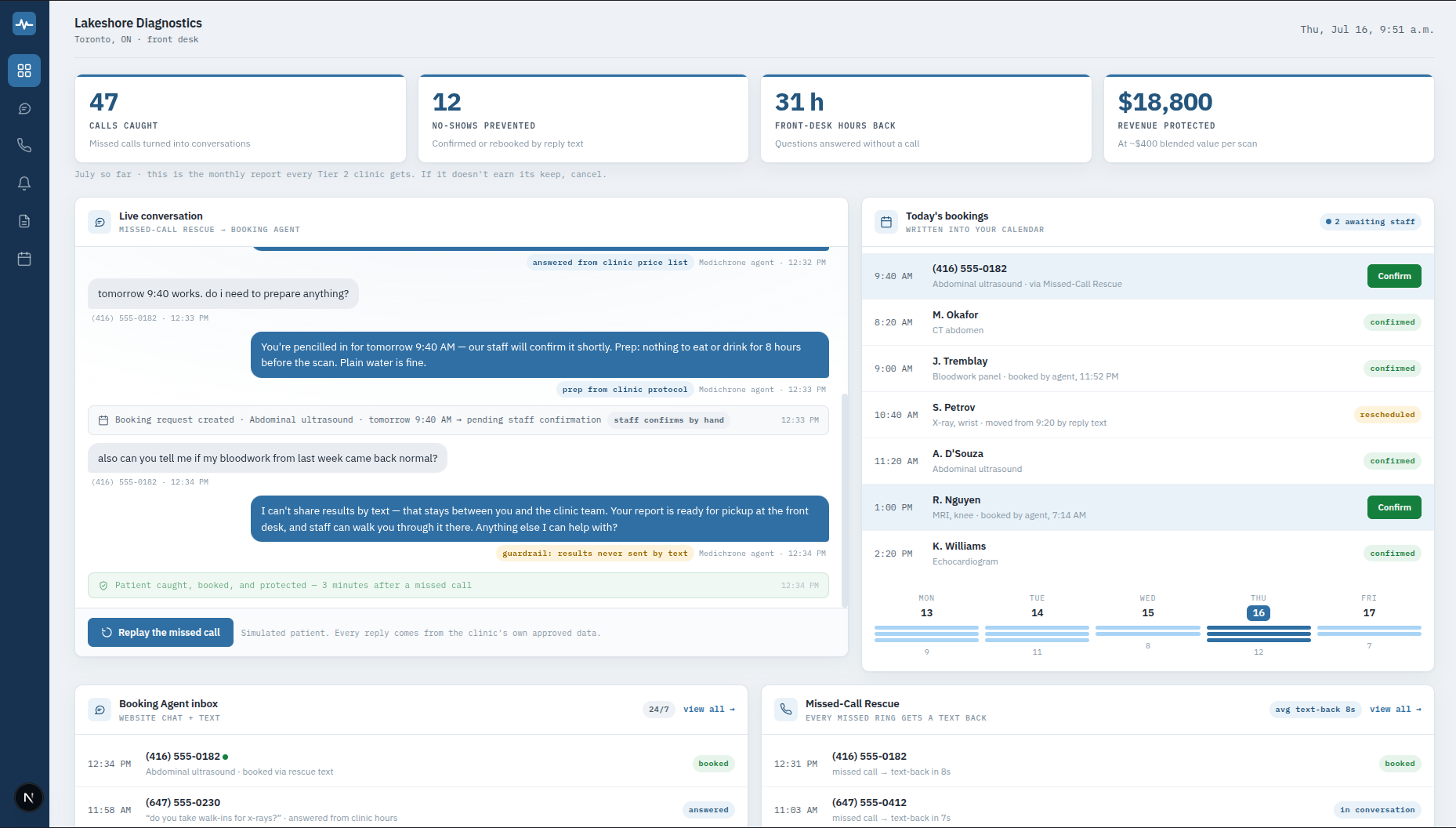Click the Lakeshore Diagnostics title
This screenshot has width=1456, height=828.
coord(138,24)
